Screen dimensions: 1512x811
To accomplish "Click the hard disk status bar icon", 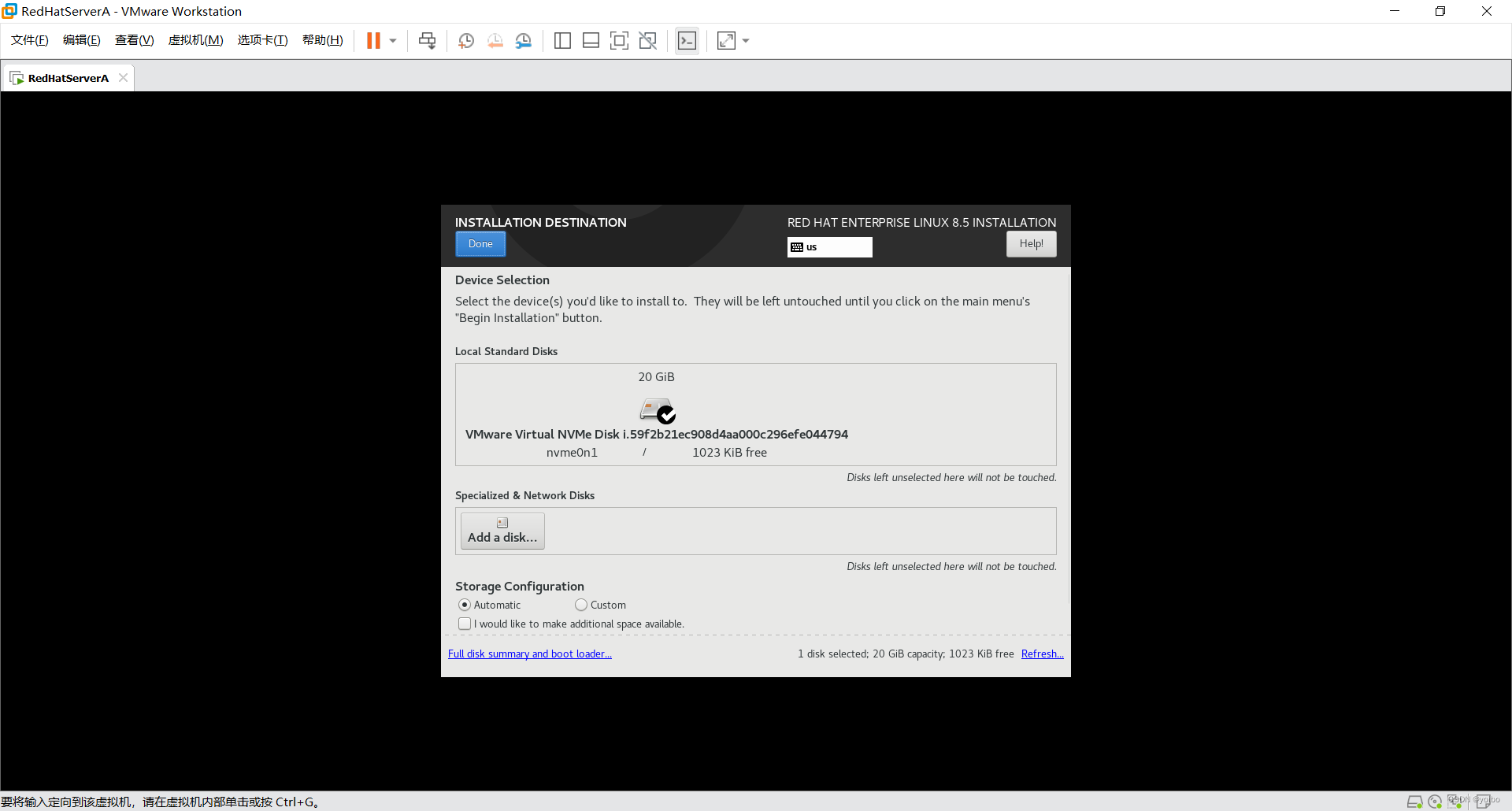I will coord(1414,802).
